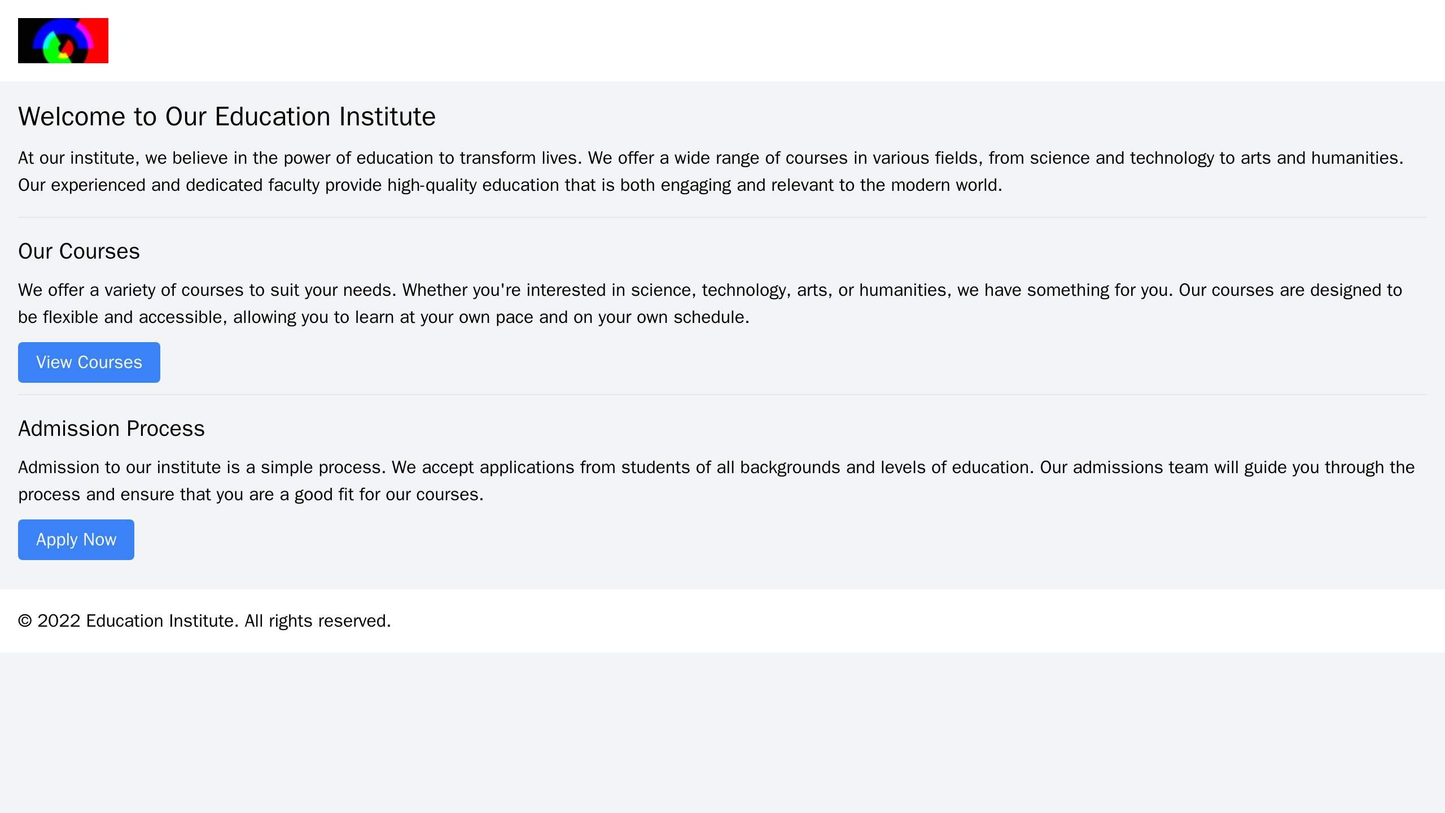1445x813 pixels.
Task: Click the 2022 Education Institute copyright text
Action: (x=204, y=621)
